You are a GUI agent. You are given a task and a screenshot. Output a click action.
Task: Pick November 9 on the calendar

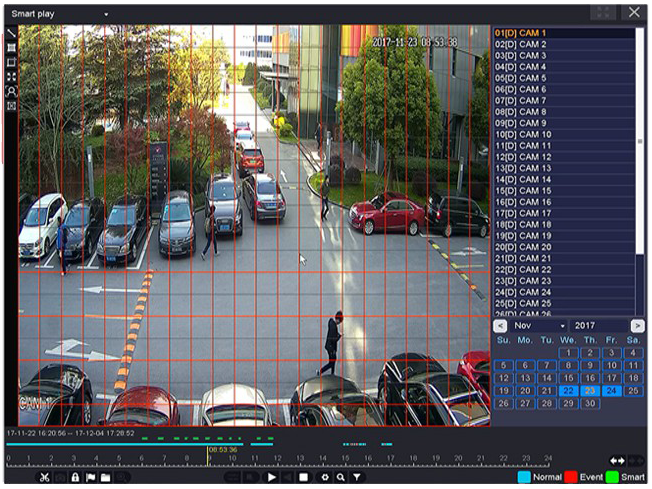click(590, 366)
